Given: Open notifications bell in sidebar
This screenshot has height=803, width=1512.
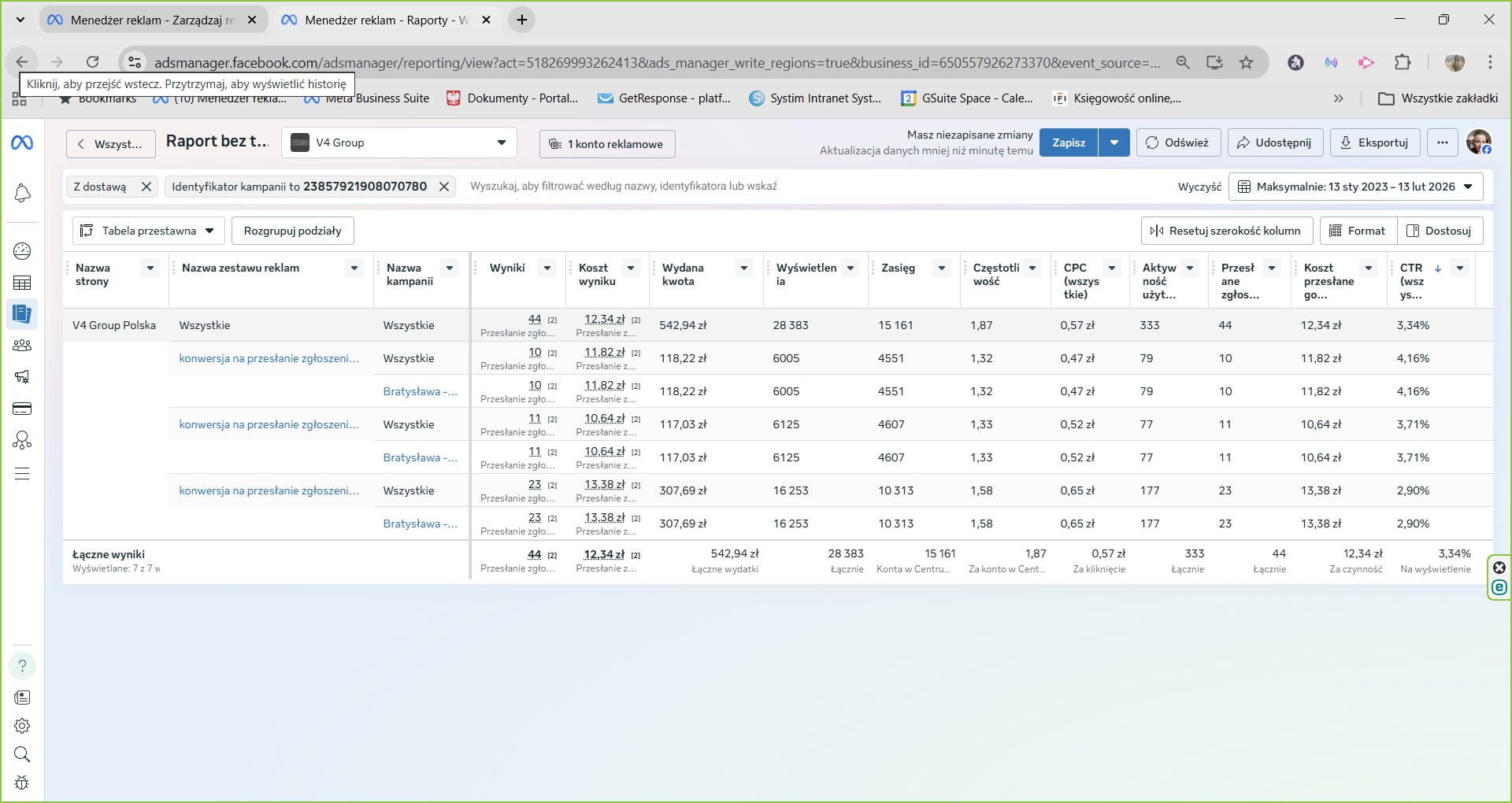Looking at the screenshot, I should 22,193.
